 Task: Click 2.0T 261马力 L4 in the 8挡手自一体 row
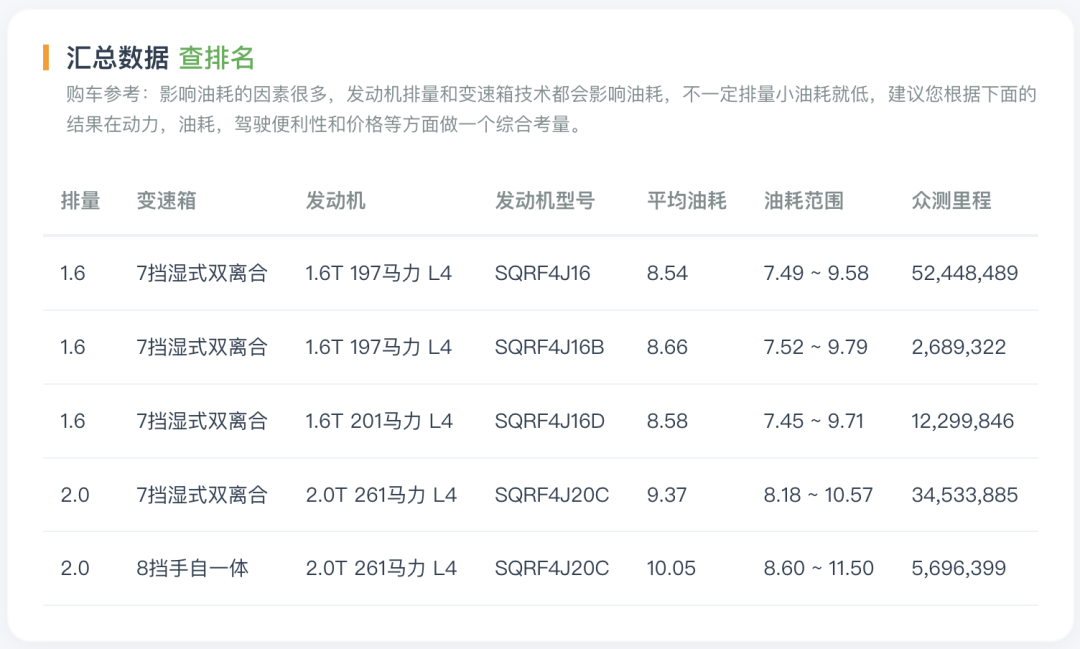point(381,568)
